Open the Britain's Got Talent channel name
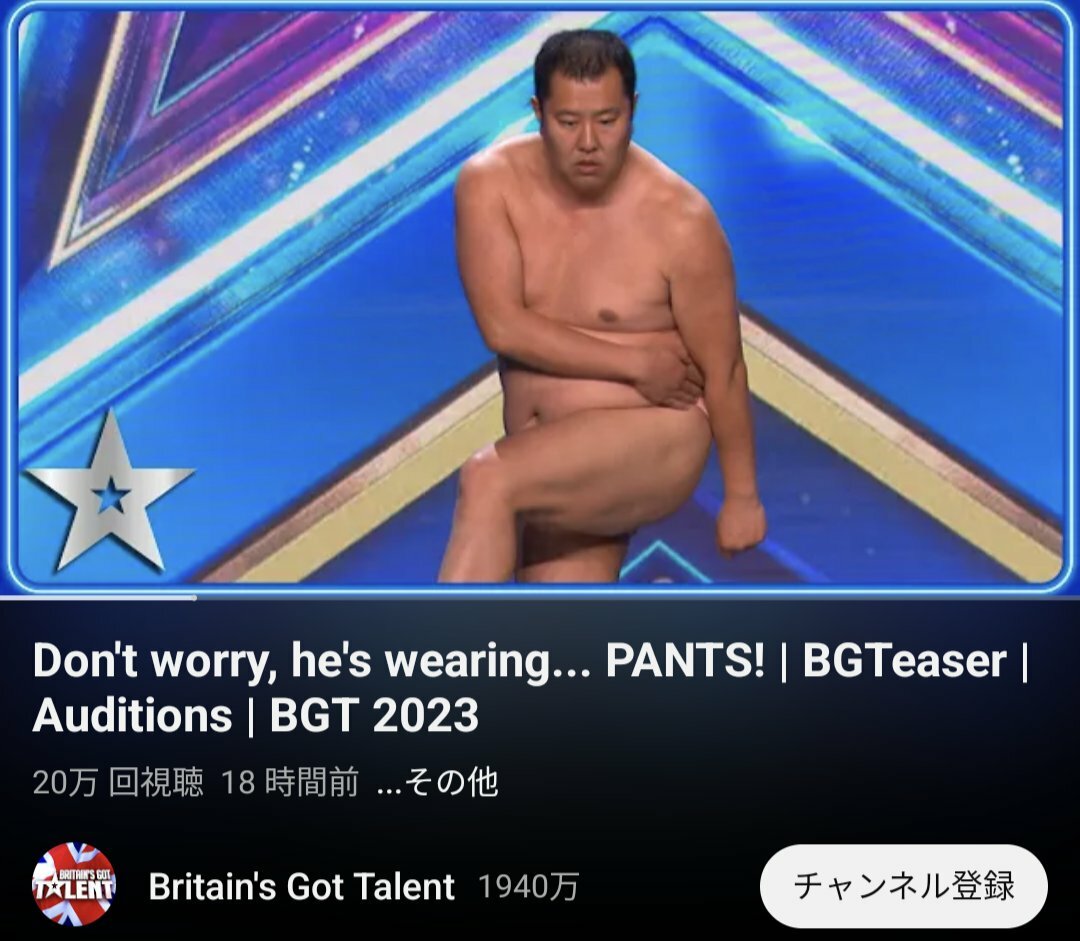The image size is (1080, 941). coord(302,887)
